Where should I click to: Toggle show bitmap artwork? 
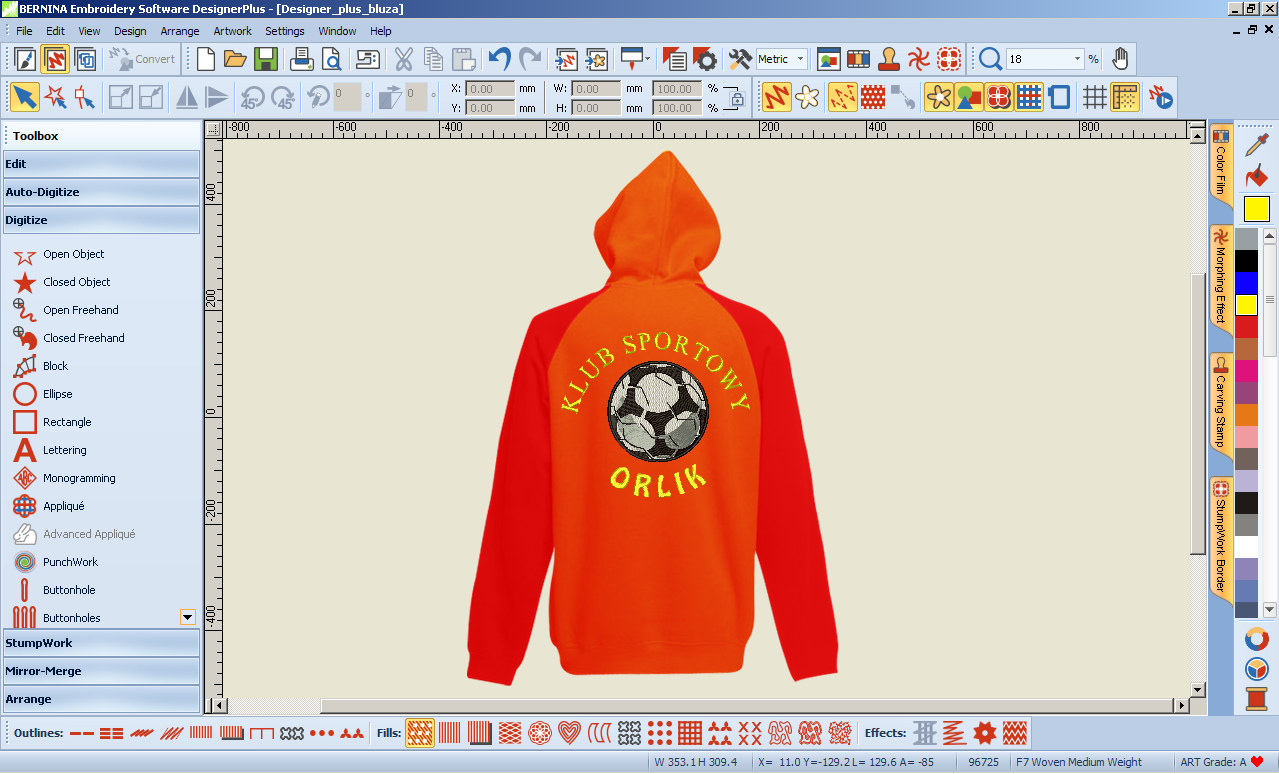click(938, 97)
